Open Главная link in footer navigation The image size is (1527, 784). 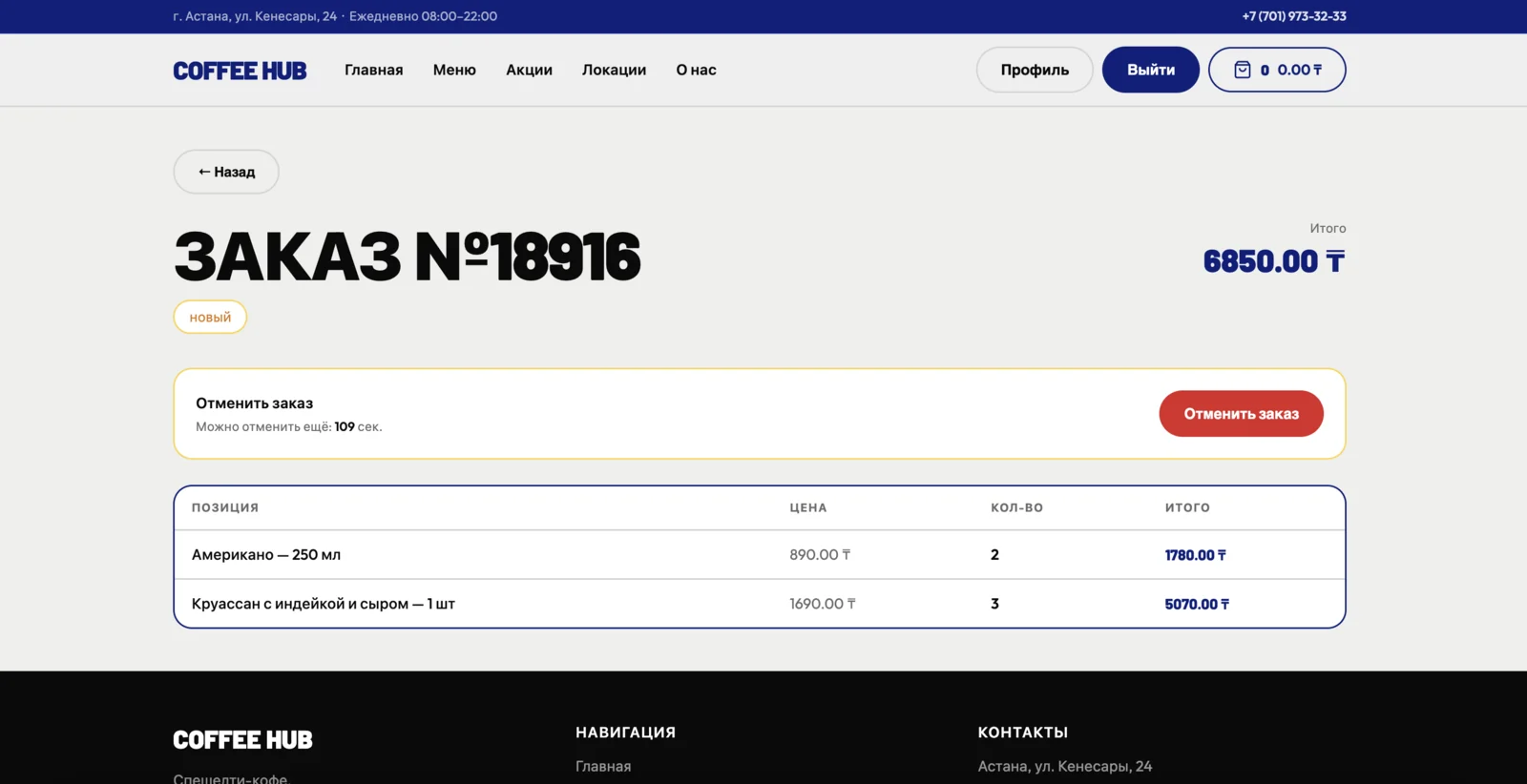pyautogui.click(x=603, y=766)
